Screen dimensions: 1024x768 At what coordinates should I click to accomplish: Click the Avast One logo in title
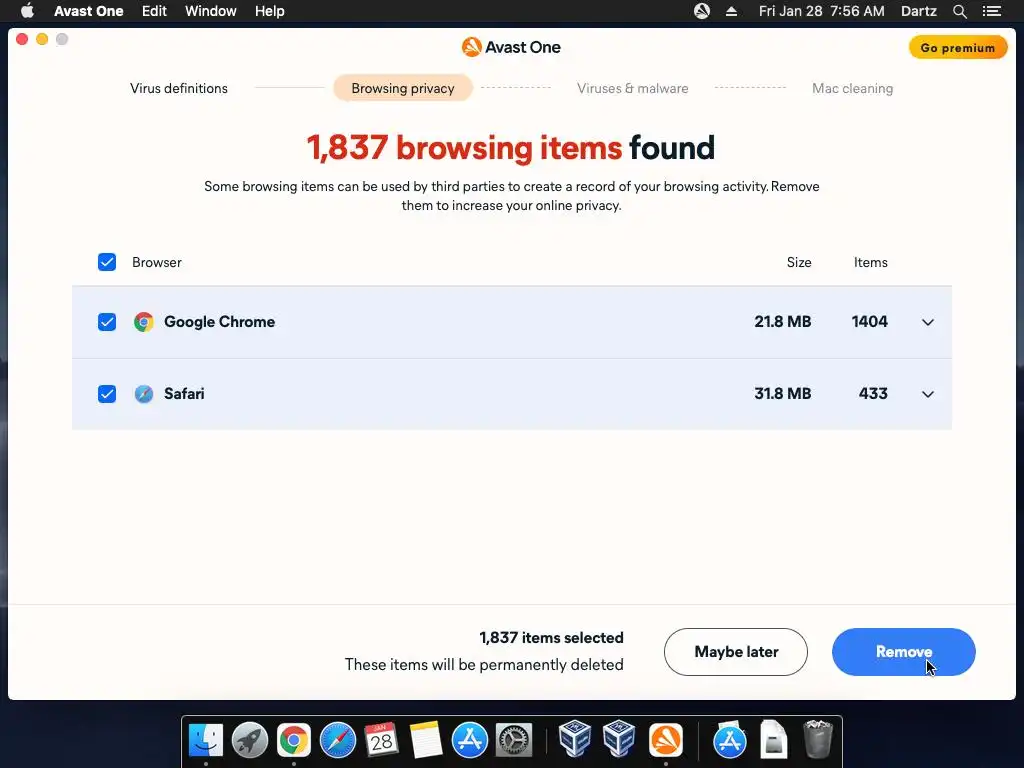[511, 47]
